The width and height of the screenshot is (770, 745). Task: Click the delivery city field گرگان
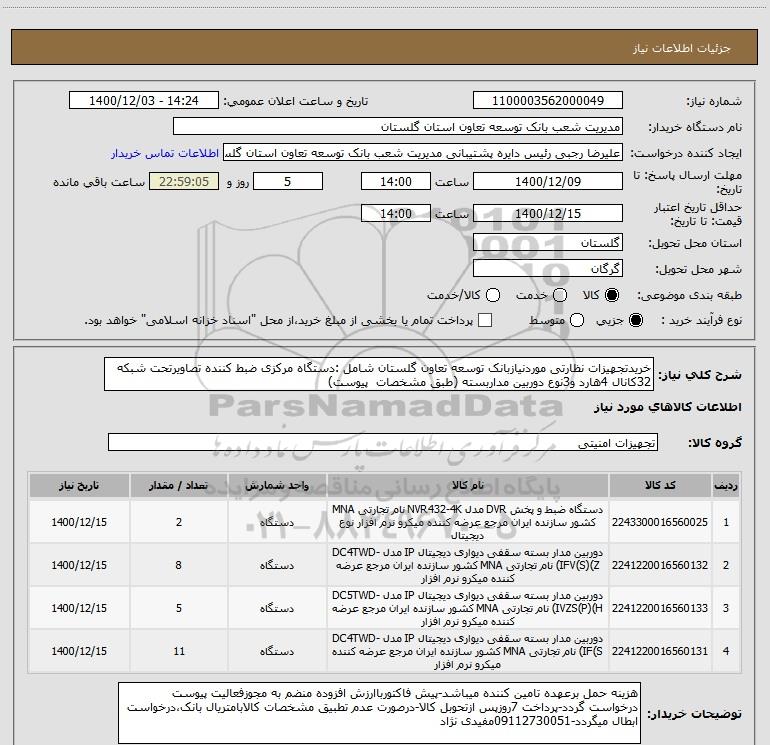click(548, 269)
